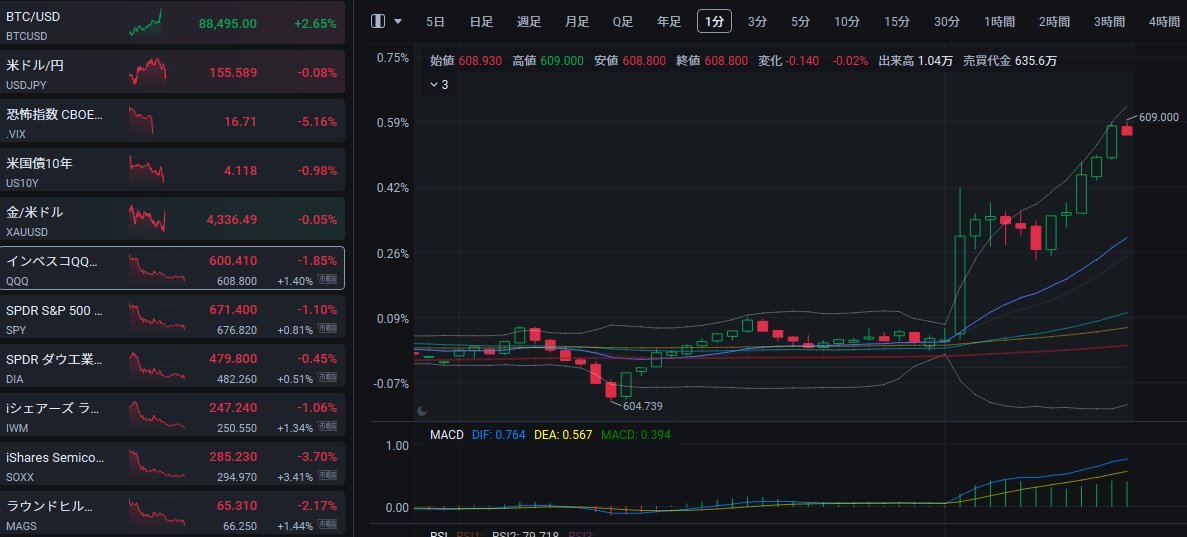
Task: Click the MACD indicator label
Action: tap(446, 435)
